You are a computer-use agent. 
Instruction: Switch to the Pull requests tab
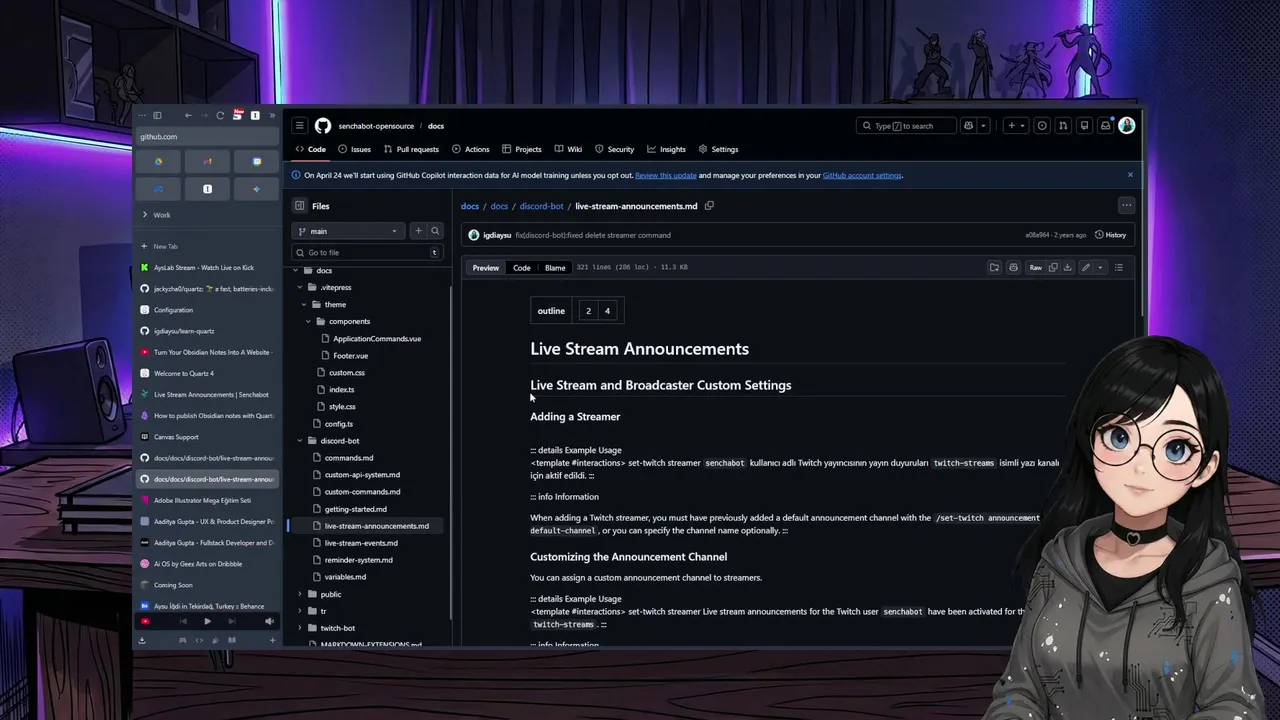tap(411, 149)
